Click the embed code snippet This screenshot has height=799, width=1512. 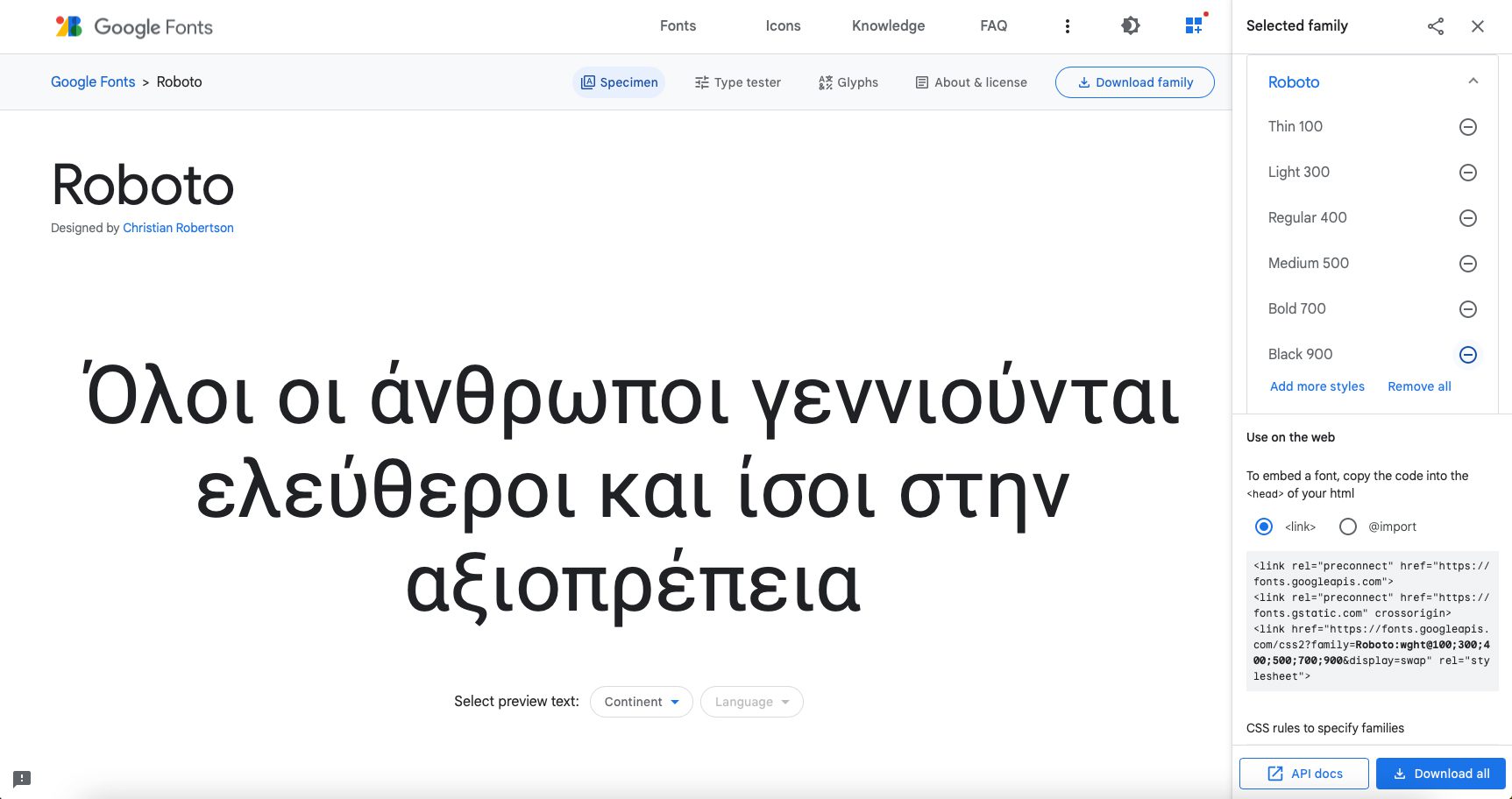pyautogui.click(x=1371, y=621)
